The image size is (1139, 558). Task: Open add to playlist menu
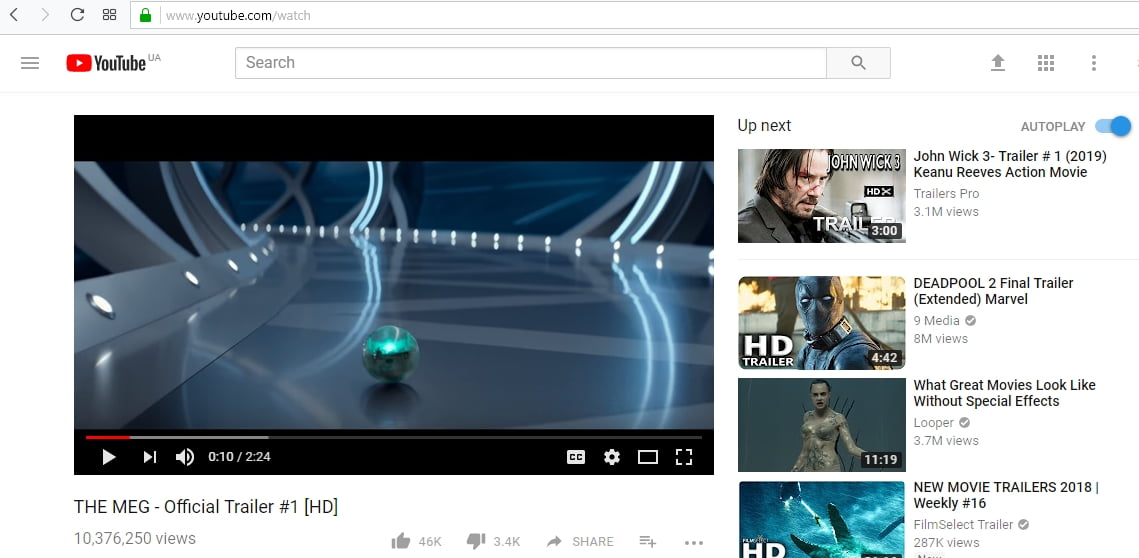coord(647,541)
